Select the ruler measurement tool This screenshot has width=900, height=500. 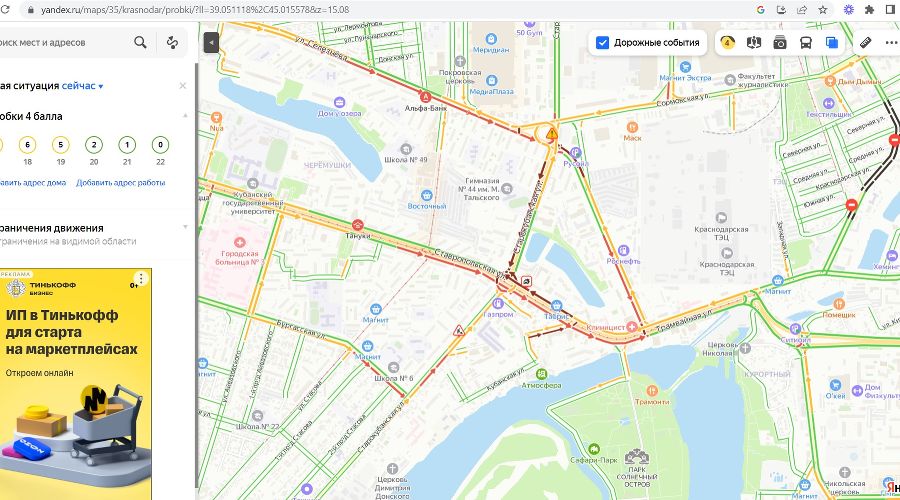865,42
